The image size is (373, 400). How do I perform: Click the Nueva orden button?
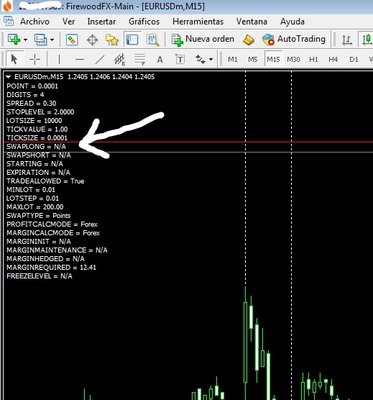[x=203, y=39]
